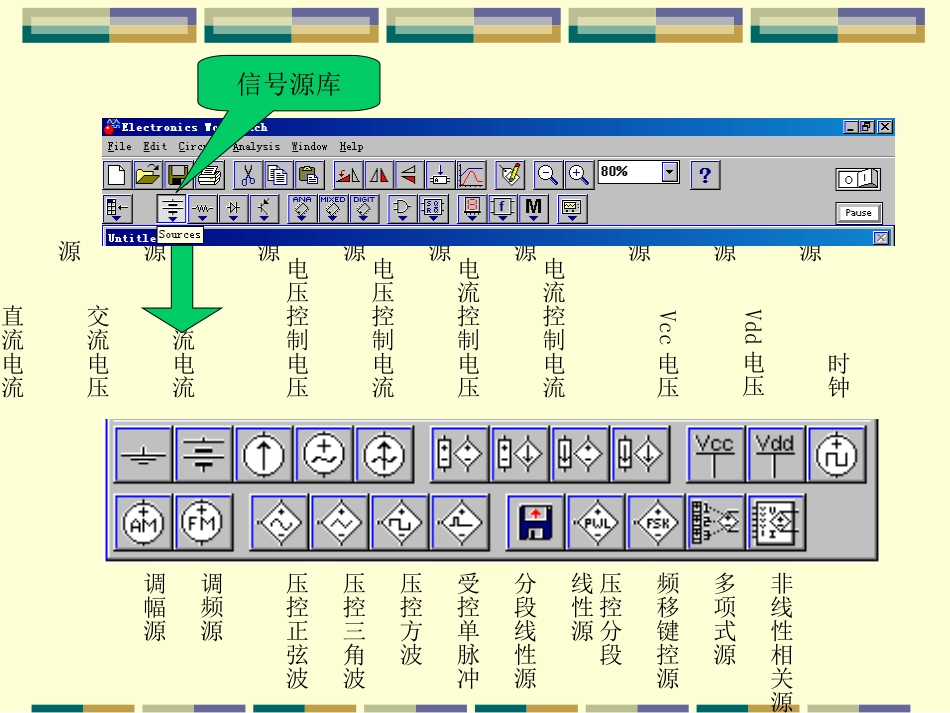Image resolution: width=950 pixels, height=713 pixels.
Task: Select voltage-controlled sine wave oscillator
Action: (279, 522)
